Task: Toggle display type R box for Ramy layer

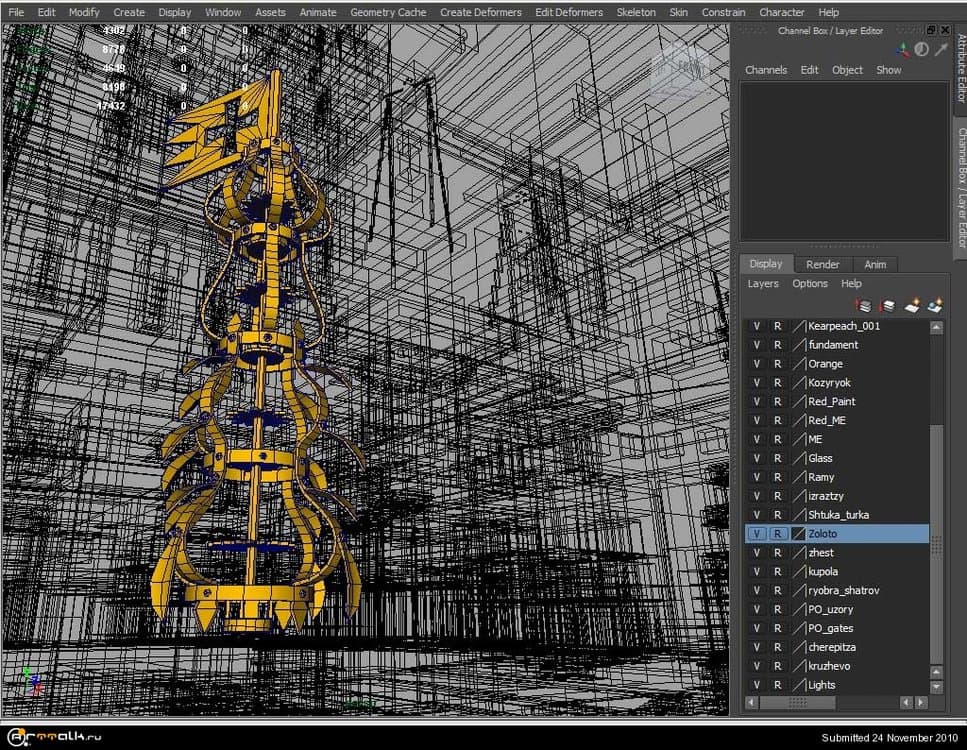Action: click(x=778, y=477)
